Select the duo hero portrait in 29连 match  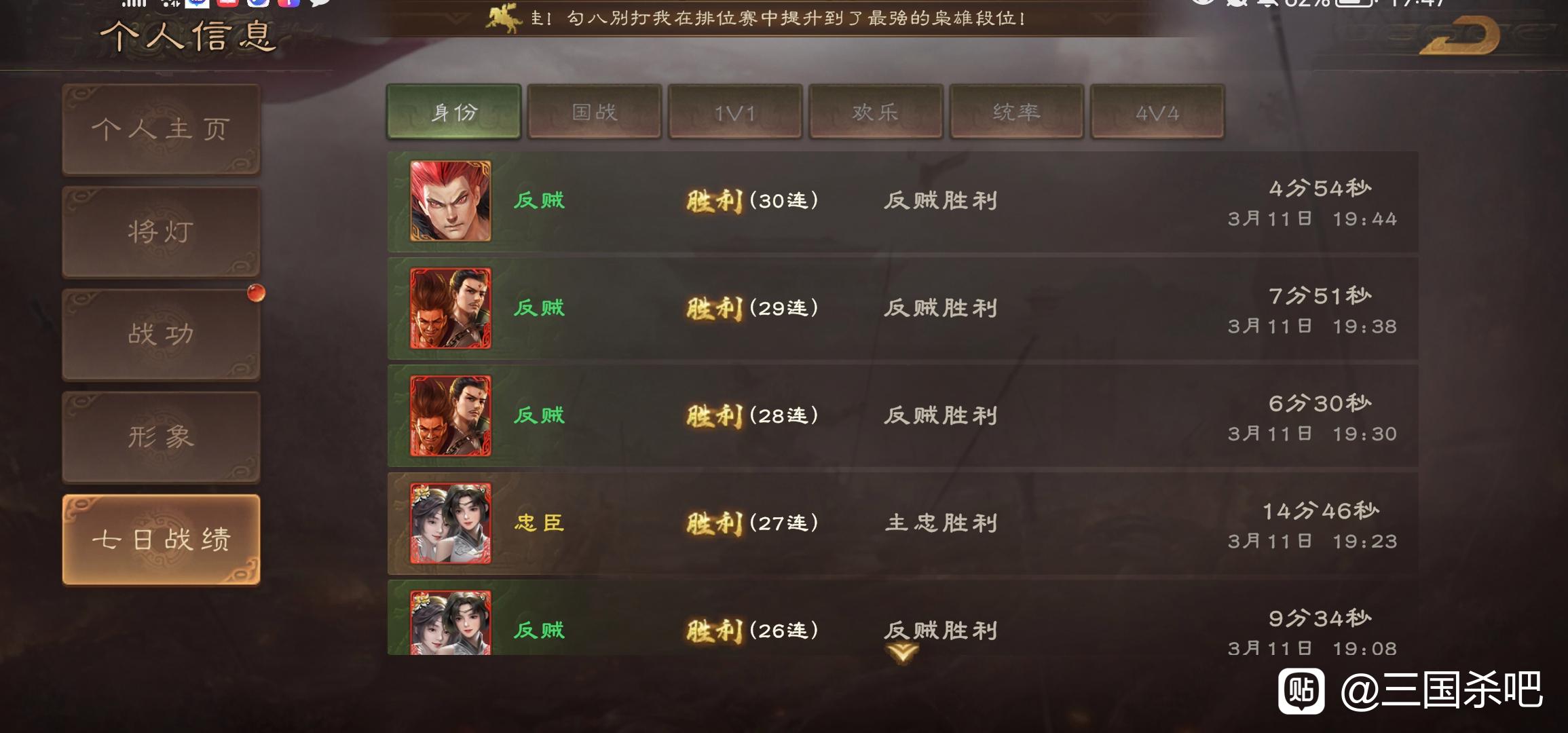tap(450, 308)
